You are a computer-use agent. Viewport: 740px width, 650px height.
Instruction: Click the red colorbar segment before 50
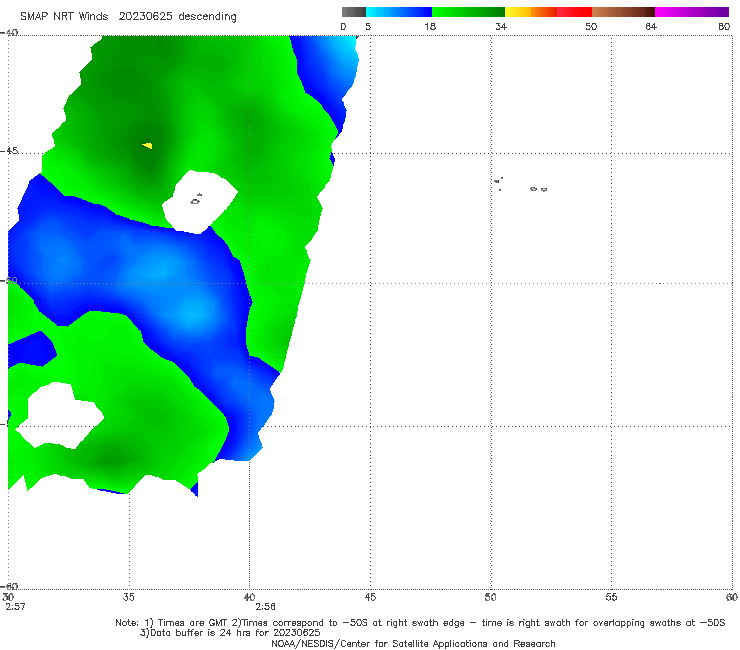pos(574,12)
